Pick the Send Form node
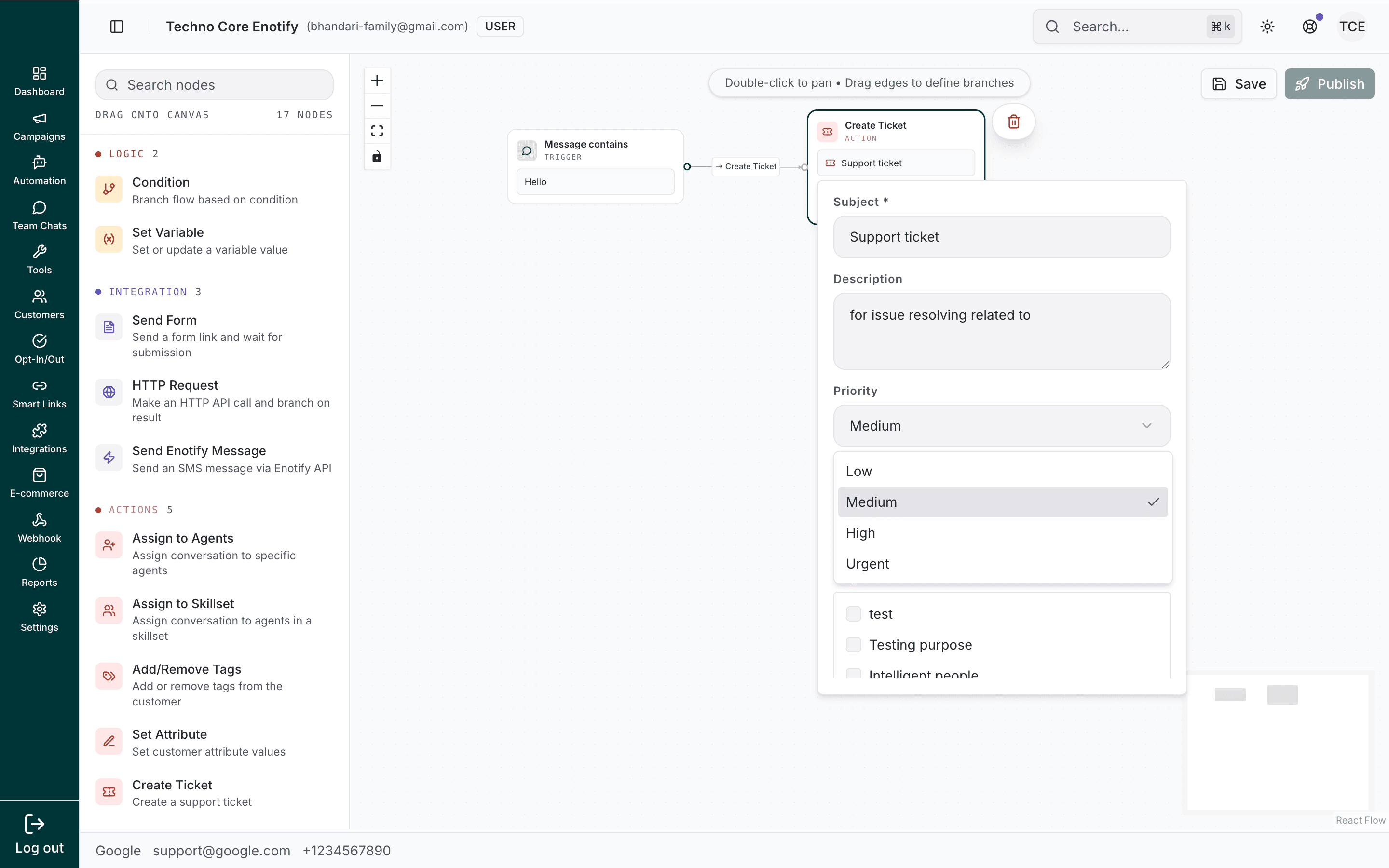Image resolution: width=1389 pixels, height=868 pixels. point(214,336)
